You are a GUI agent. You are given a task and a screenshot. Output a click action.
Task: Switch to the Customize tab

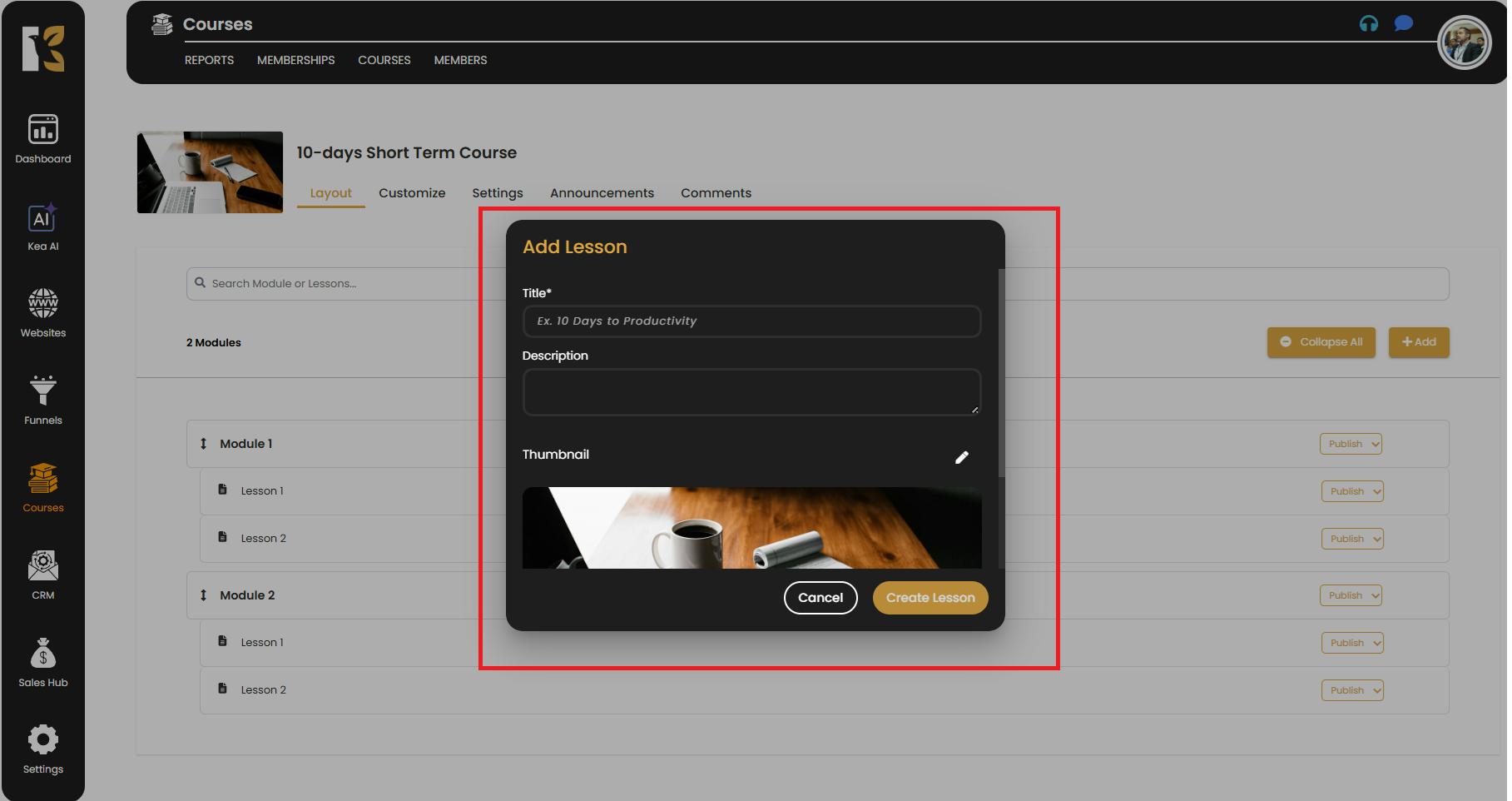[412, 193]
